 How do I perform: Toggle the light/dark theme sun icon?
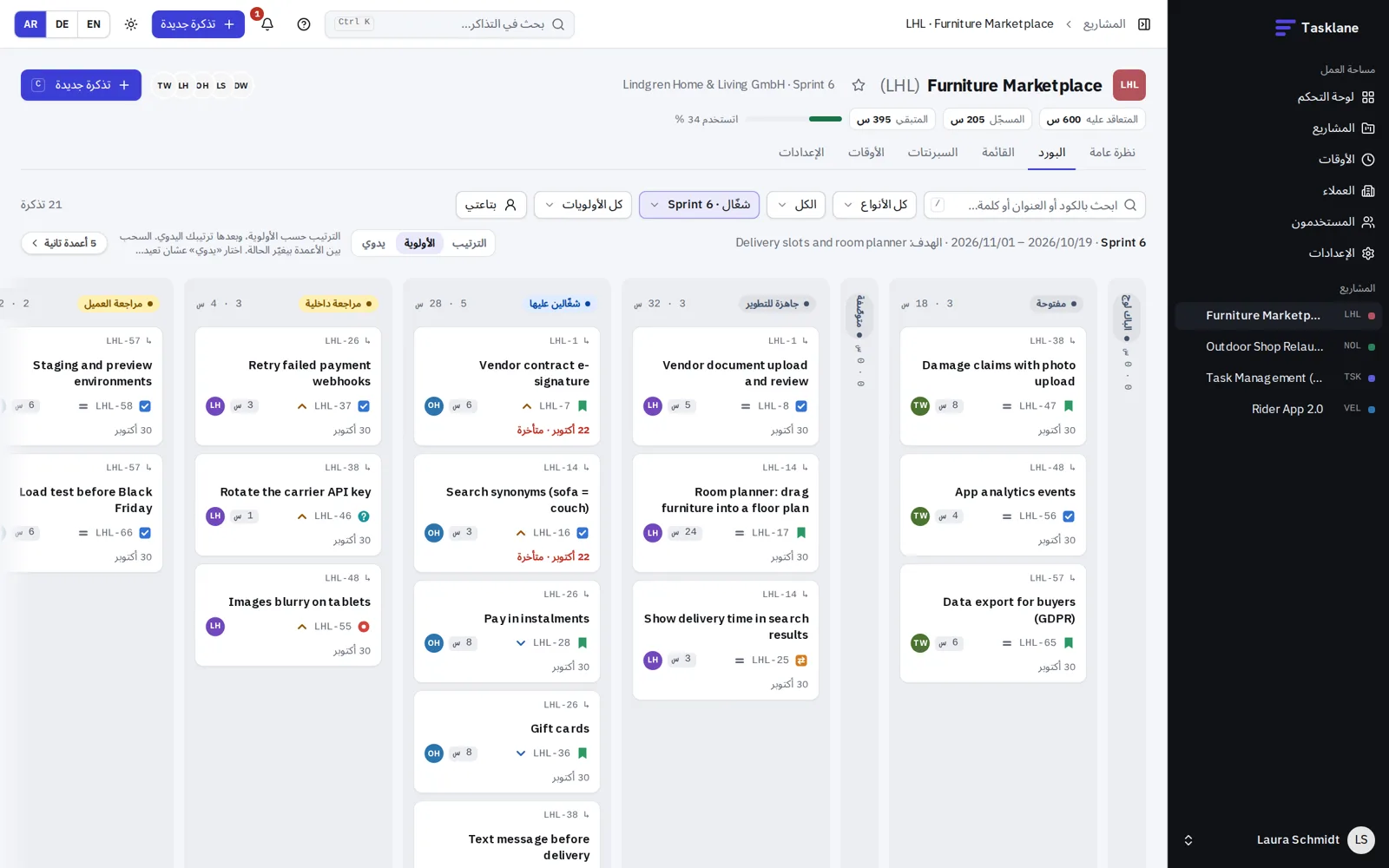131,24
